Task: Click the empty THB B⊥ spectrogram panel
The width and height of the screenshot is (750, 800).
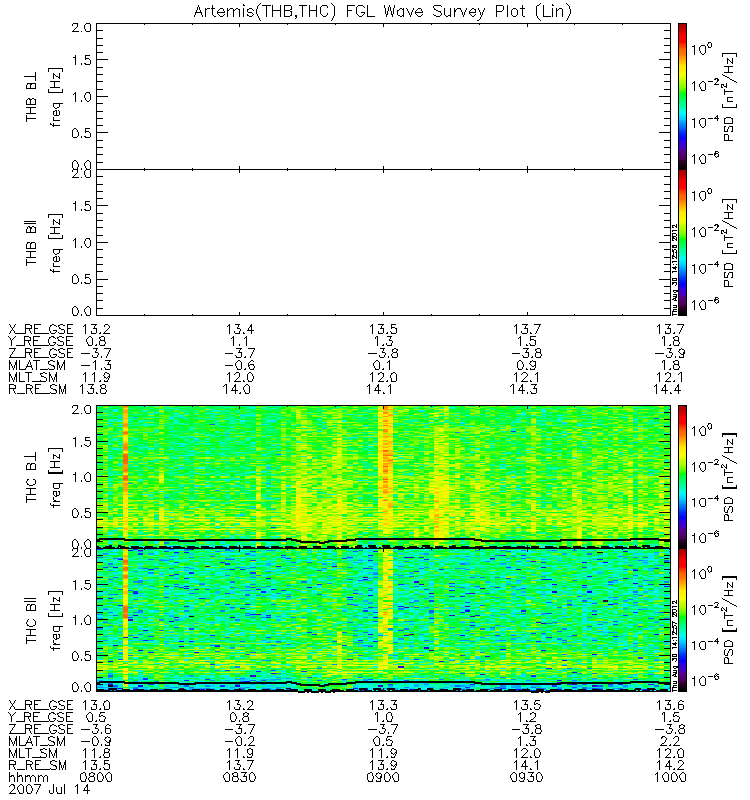Action: [x=383, y=96]
